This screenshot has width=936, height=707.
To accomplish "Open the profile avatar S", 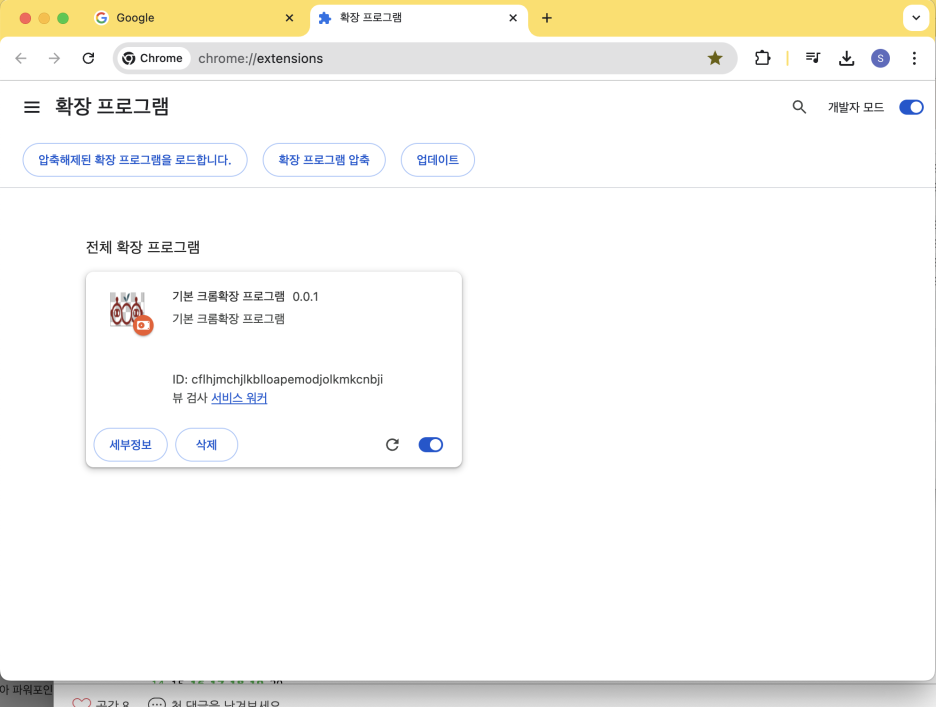I will (x=880, y=58).
